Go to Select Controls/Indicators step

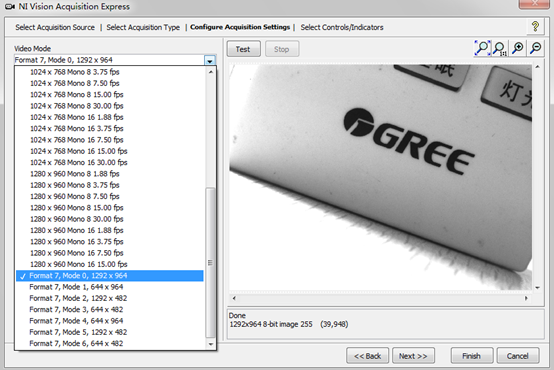342,27
